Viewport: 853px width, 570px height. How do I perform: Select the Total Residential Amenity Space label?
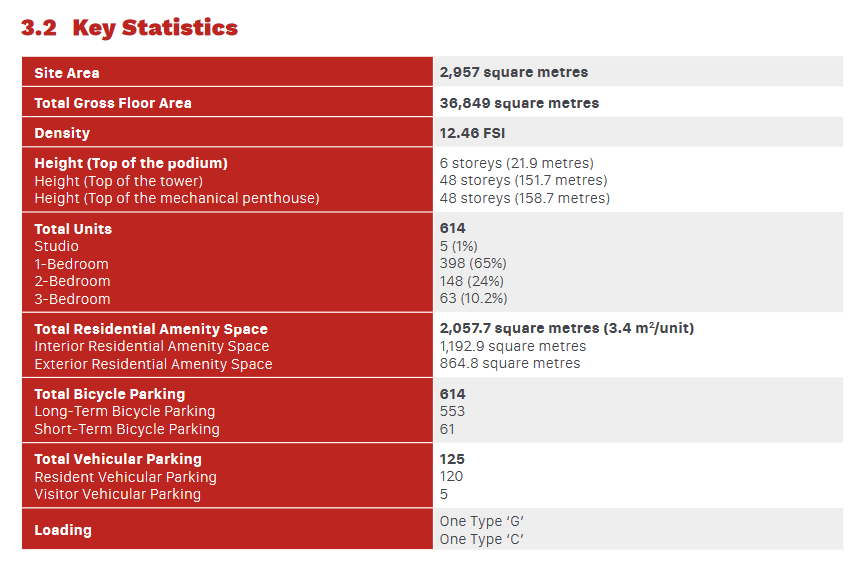pos(151,329)
